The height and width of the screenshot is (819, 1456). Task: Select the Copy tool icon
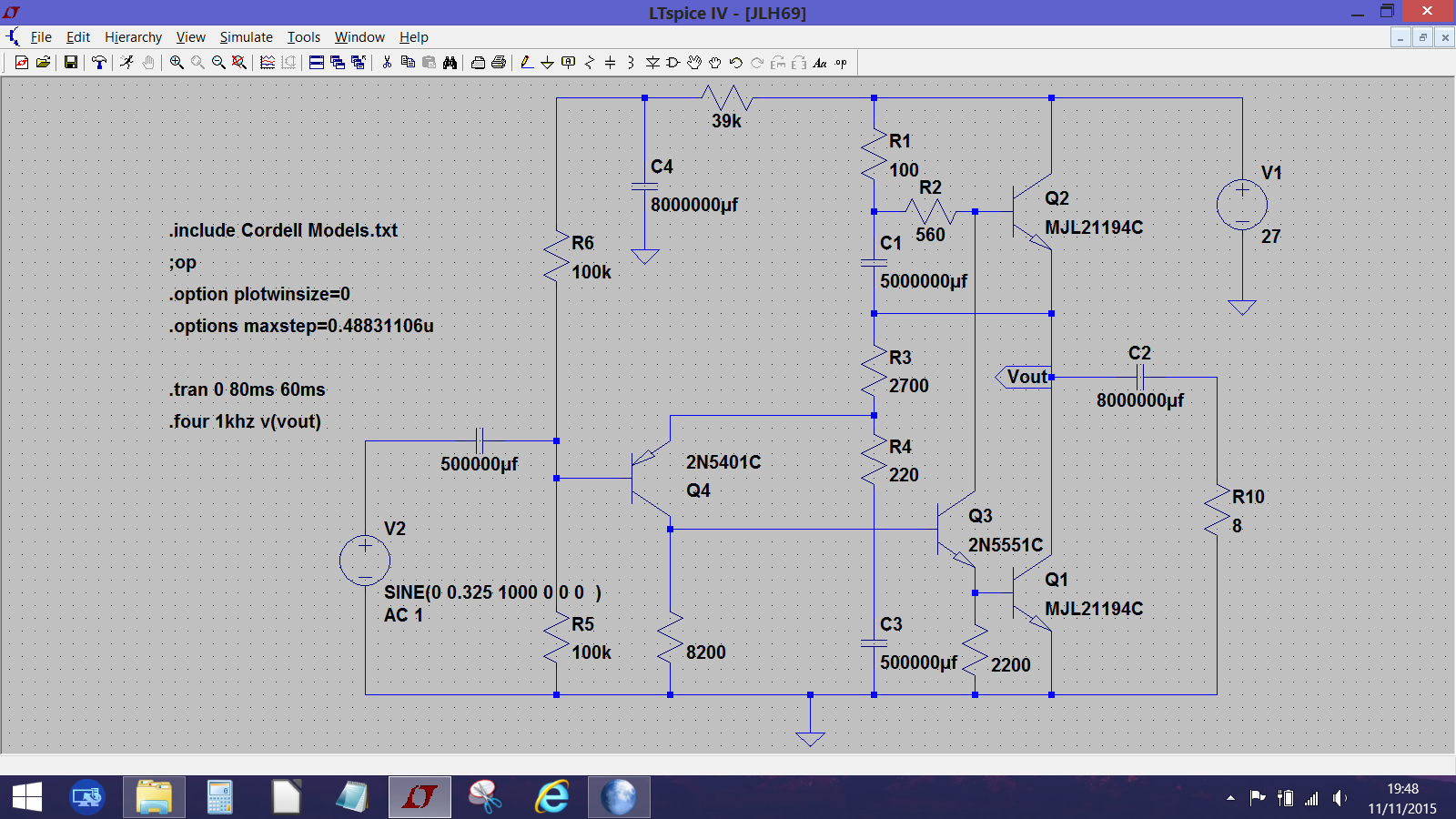tap(408, 63)
